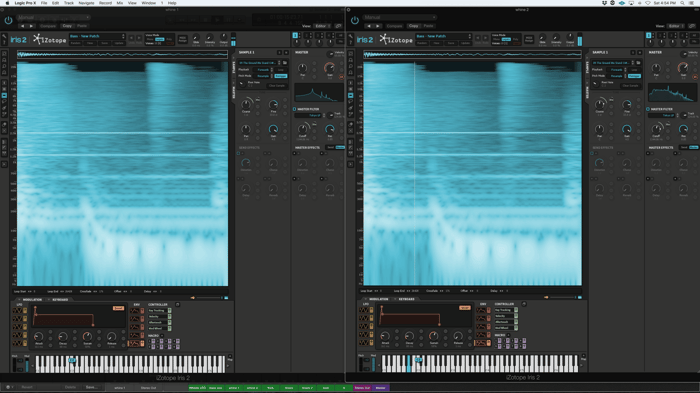Click Clear Sample in whine 1 Sample 1

point(276,85)
